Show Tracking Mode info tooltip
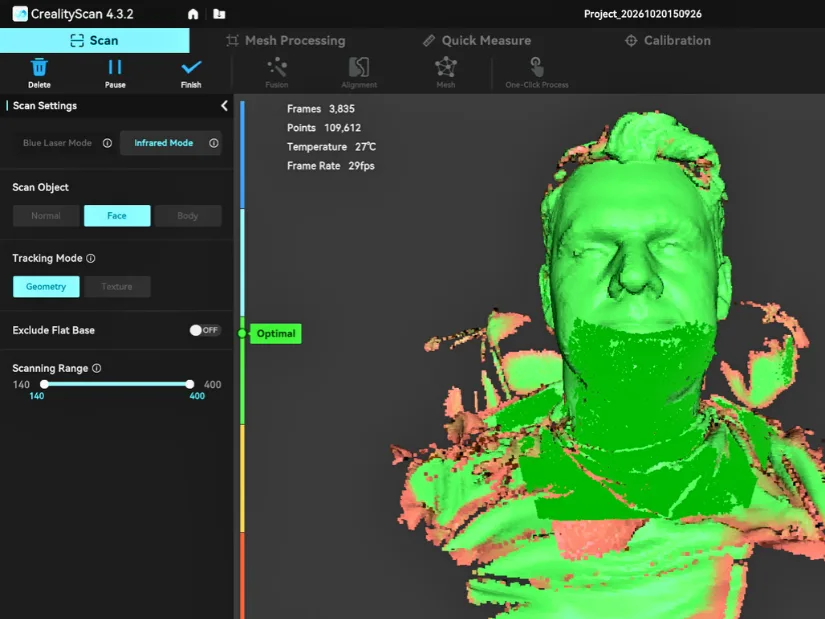The image size is (825, 619). [x=90, y=258]
